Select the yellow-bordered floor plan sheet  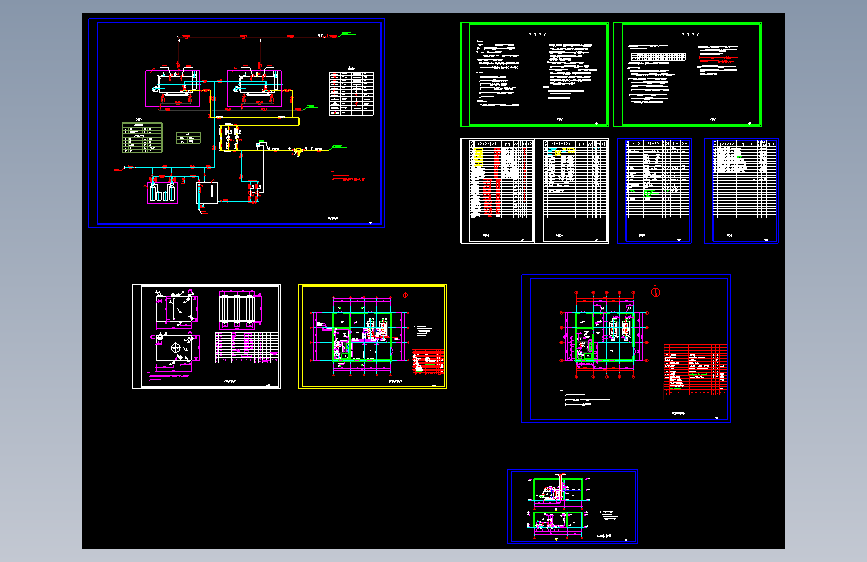(x=372, y=336)
